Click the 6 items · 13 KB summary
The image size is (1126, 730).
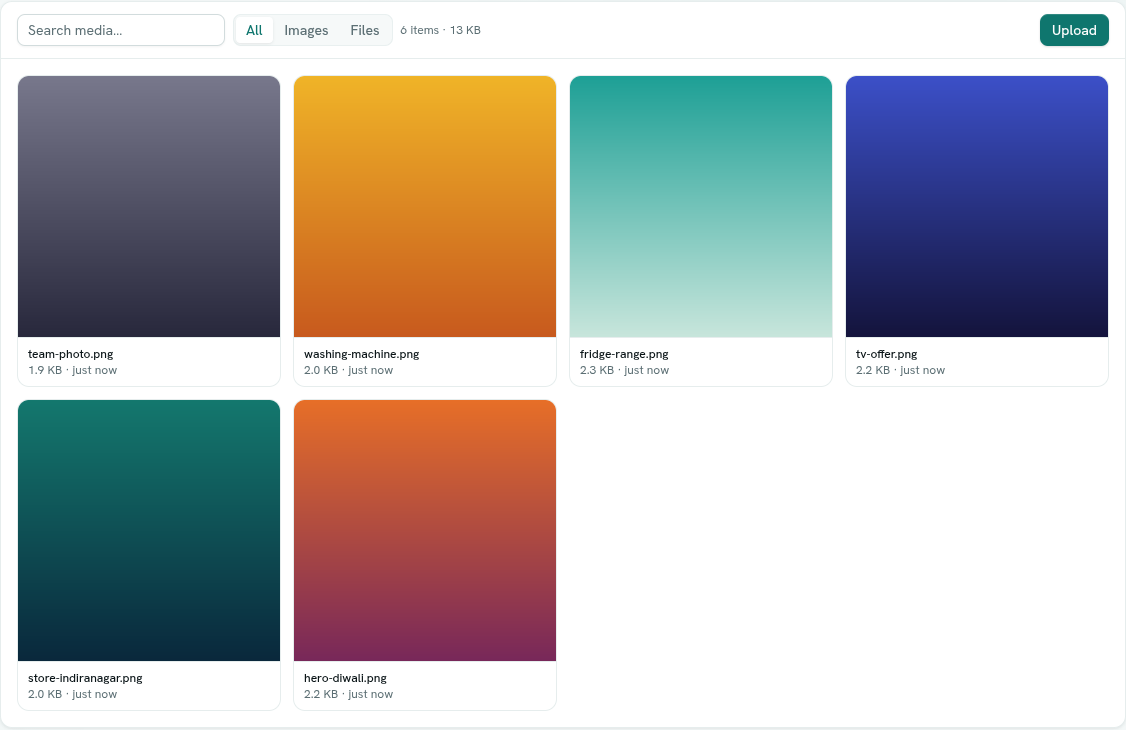coord(440,30)
